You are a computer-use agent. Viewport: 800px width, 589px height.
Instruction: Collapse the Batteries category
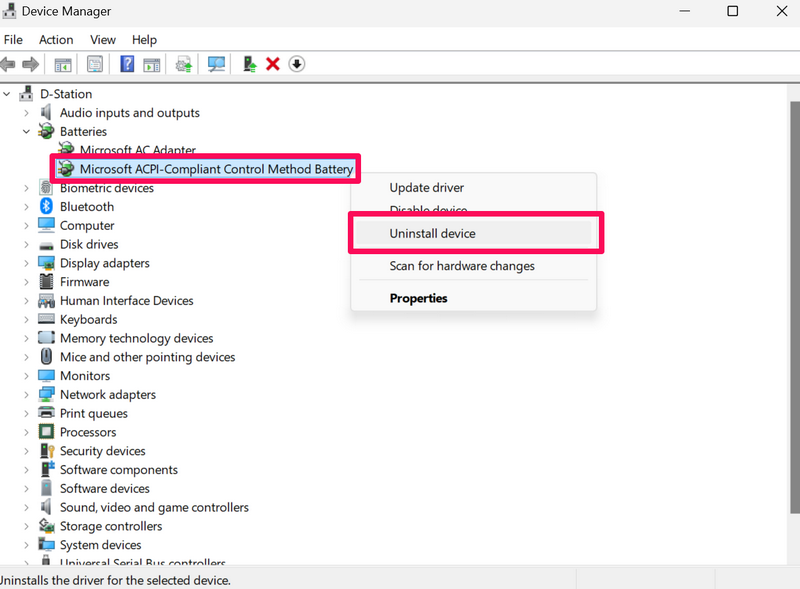[x=27, y=132]
